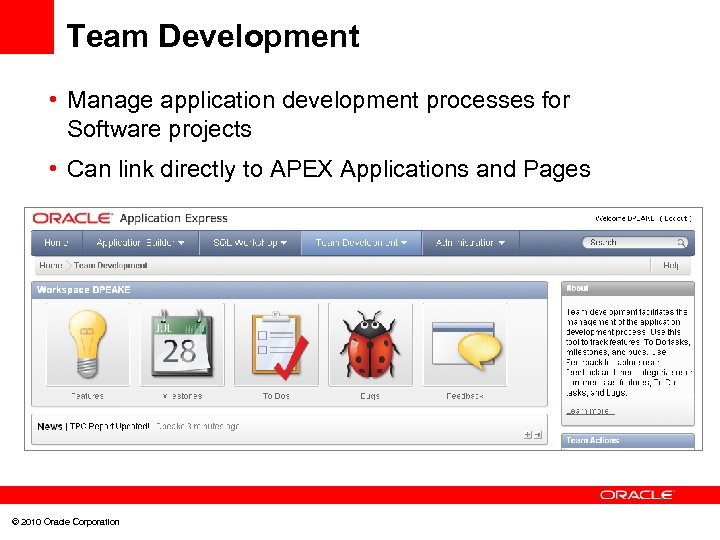The width and height of the screenshot is (720, 540).
Task: Click the Oracle logo in header
Action: click(x=72, y=218)
